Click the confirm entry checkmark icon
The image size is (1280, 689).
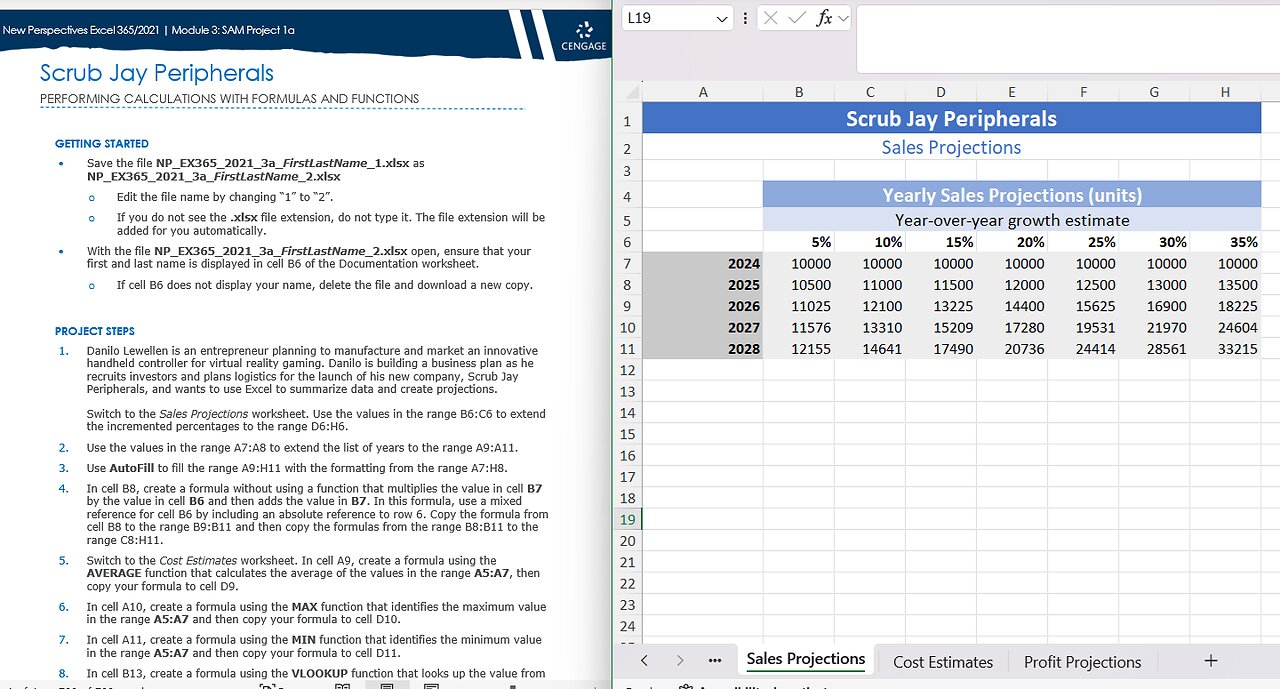[797, 18]
